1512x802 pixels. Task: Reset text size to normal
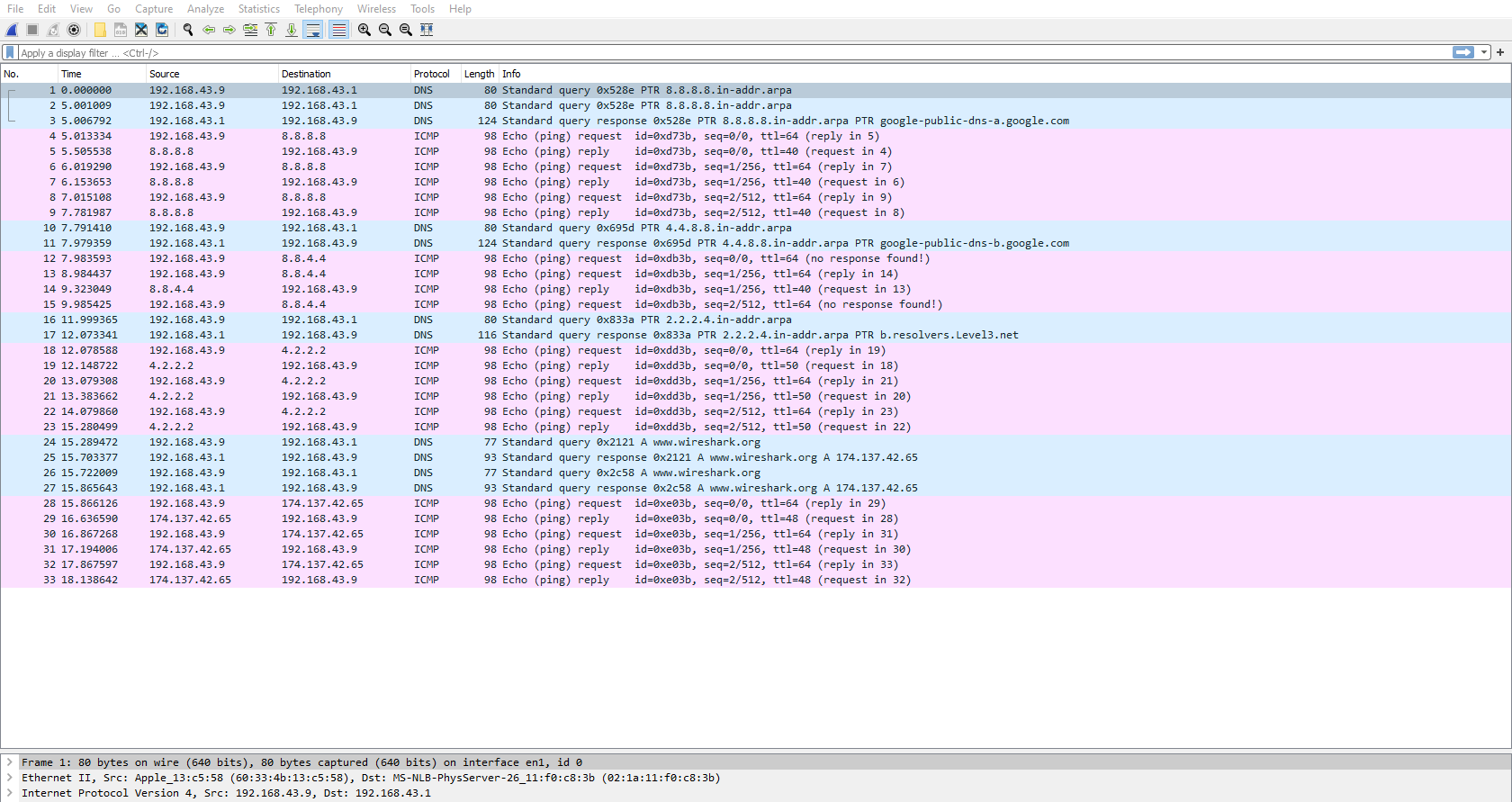pos(406,30)
